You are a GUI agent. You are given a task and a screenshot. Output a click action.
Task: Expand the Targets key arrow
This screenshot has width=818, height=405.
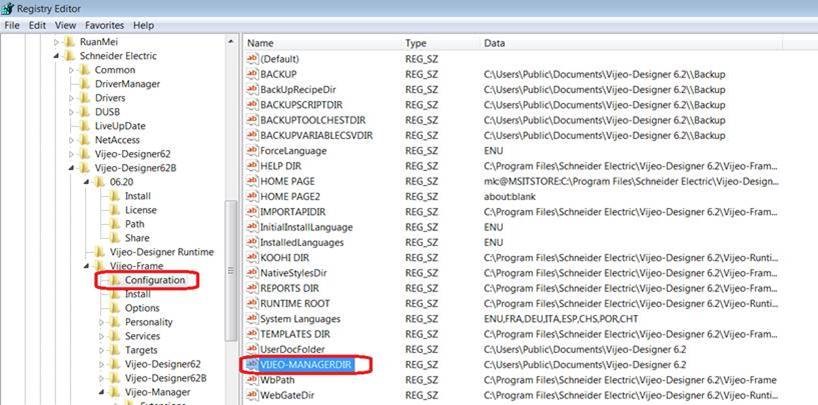pos(102,350)
